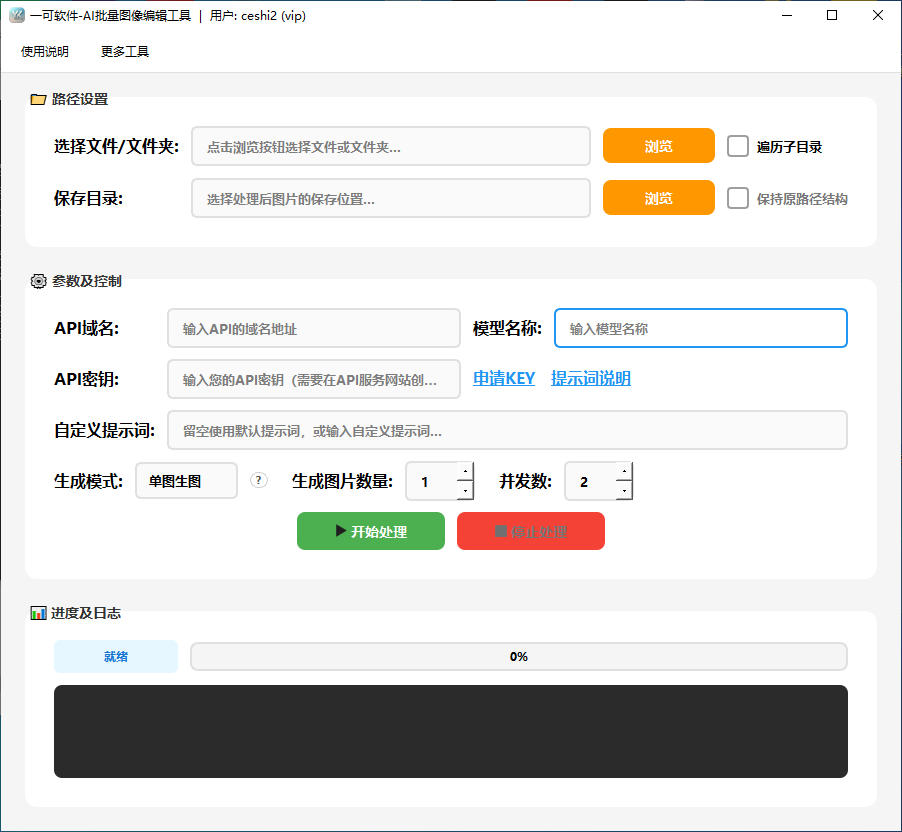This screenshot has height=832, width=902.
Task: Click the question mark help icon
Action: (x=258, y=480)
